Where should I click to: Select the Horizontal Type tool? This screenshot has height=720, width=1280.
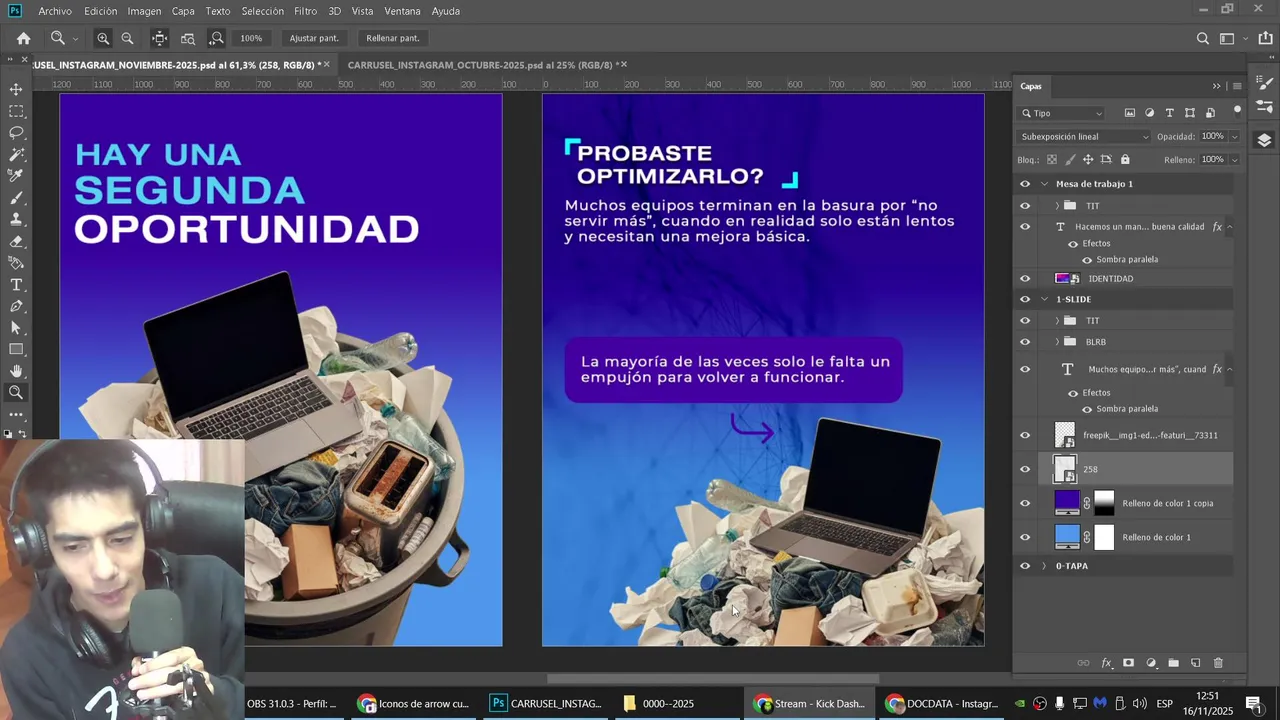16,285
